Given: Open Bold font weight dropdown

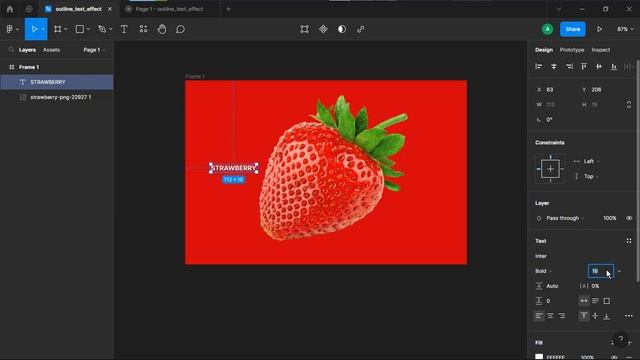Looking at the screenshot, I should pyautogui.click(x=543, y=271).
